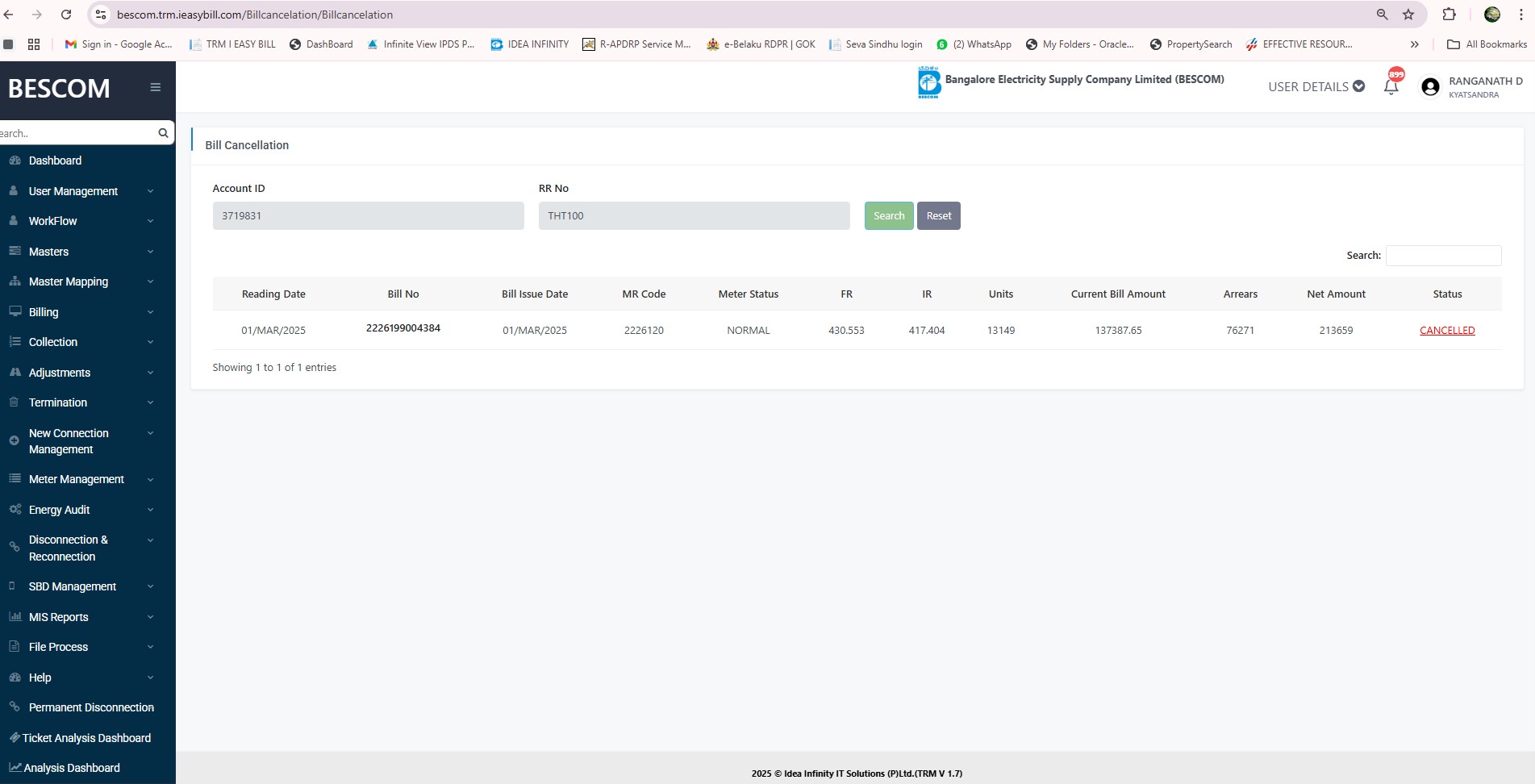Screen dimensions: 1535x784
Task: Open the notification bell with 899 badge
Action: point(1391,85)
